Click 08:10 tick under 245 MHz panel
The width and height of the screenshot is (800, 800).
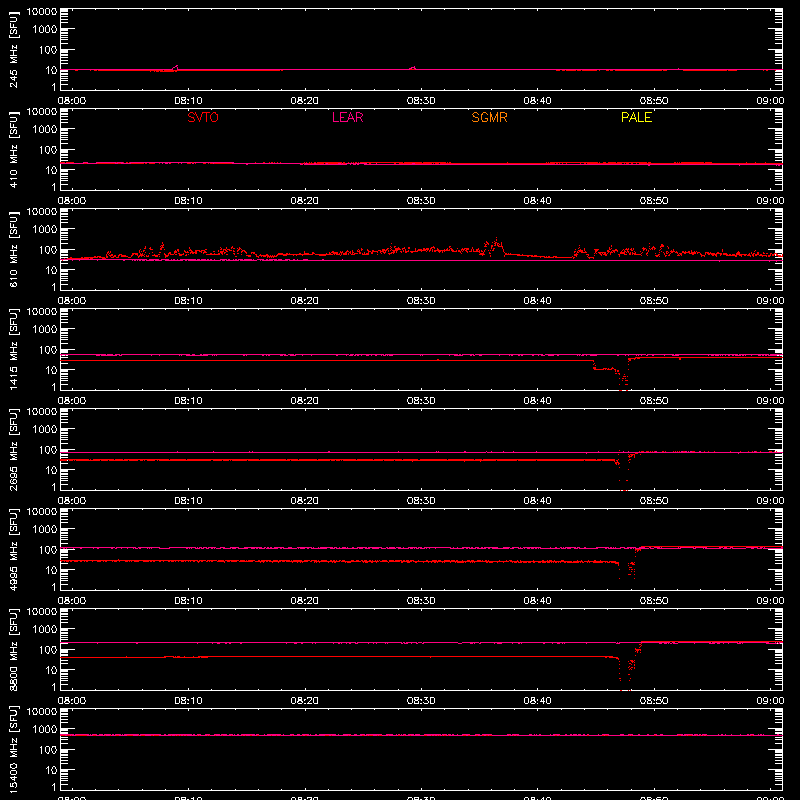pos(188,101)
